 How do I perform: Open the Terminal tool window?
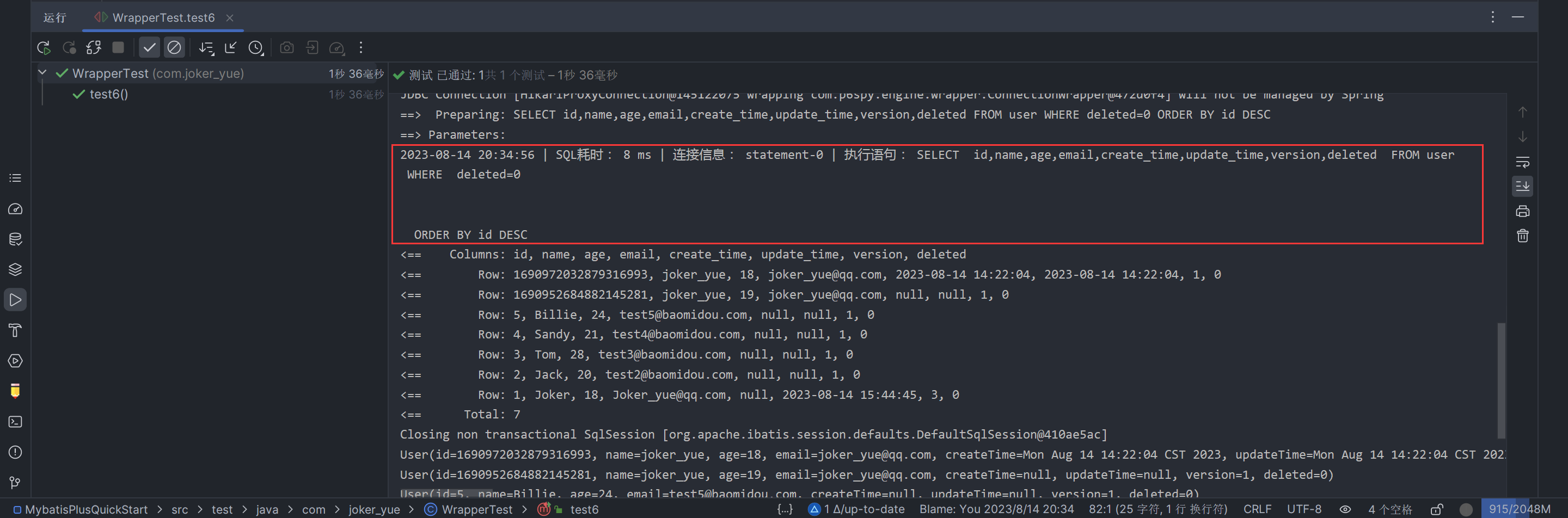coord(15,422)
